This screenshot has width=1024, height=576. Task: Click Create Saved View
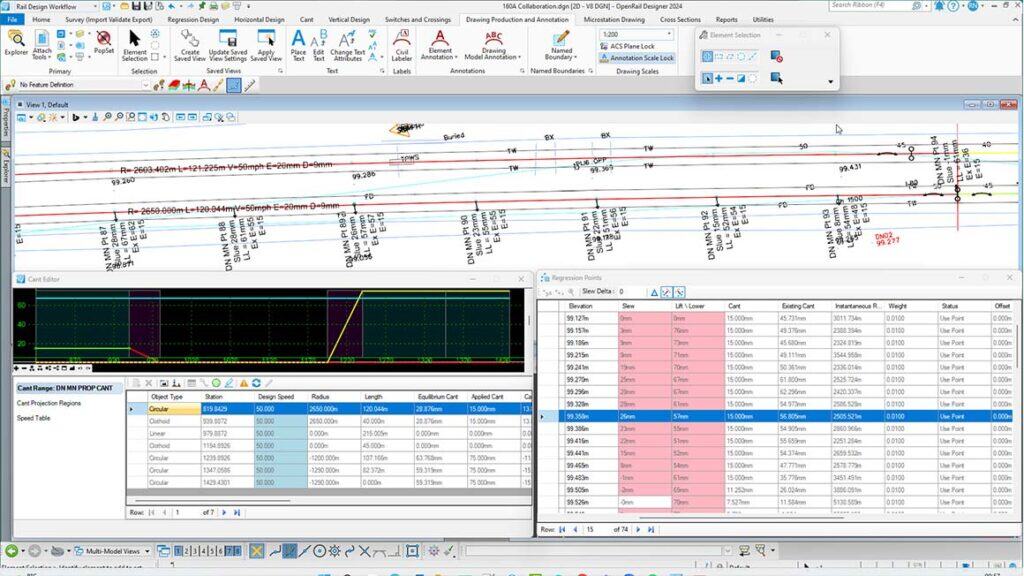pyautogui.click(x=190, y=46)
